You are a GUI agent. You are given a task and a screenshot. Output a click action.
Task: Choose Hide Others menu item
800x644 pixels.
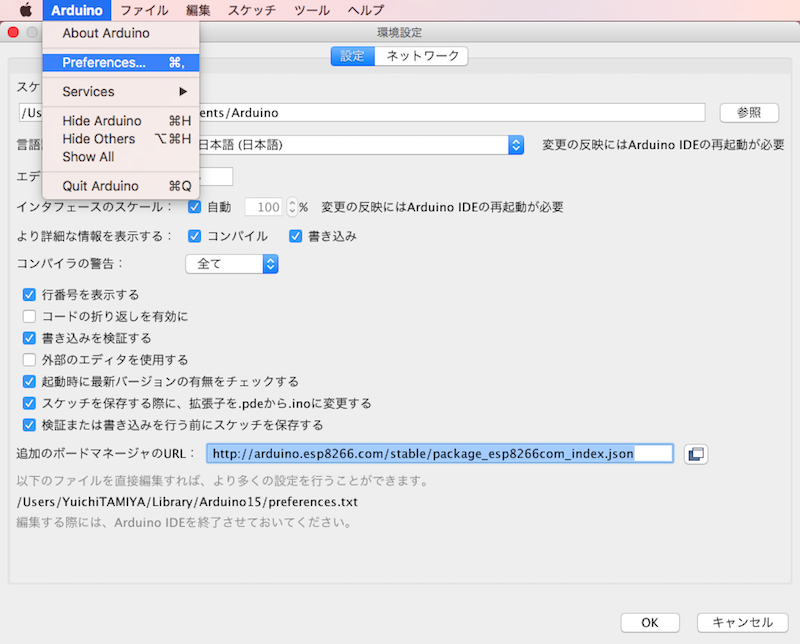(x=121, y=139)
